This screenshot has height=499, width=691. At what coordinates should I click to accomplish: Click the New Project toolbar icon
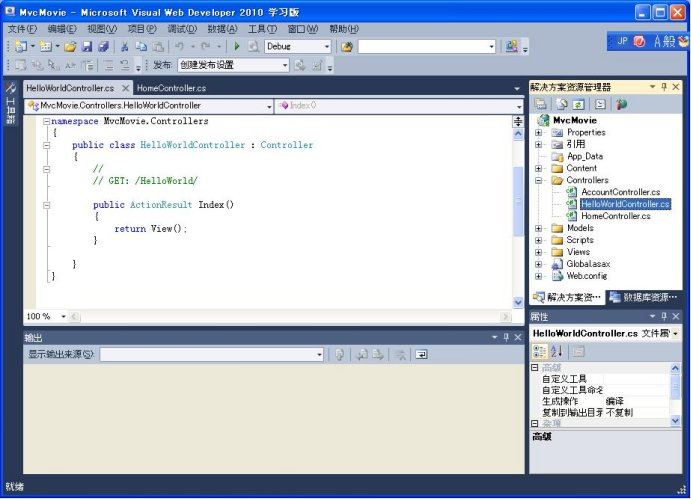(x=21, y=46)
